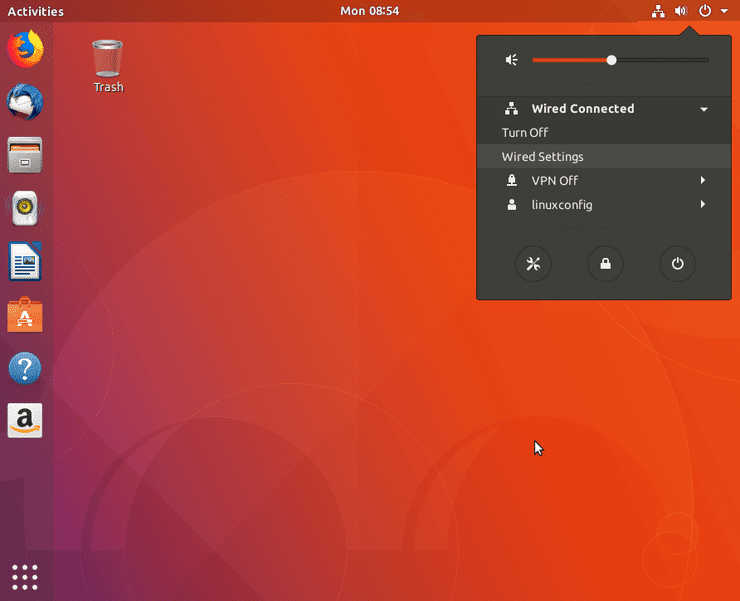This screenshot has width=740, height=601.
Task: Open LibreOffice Writer from dock
Action: point(25,261)
